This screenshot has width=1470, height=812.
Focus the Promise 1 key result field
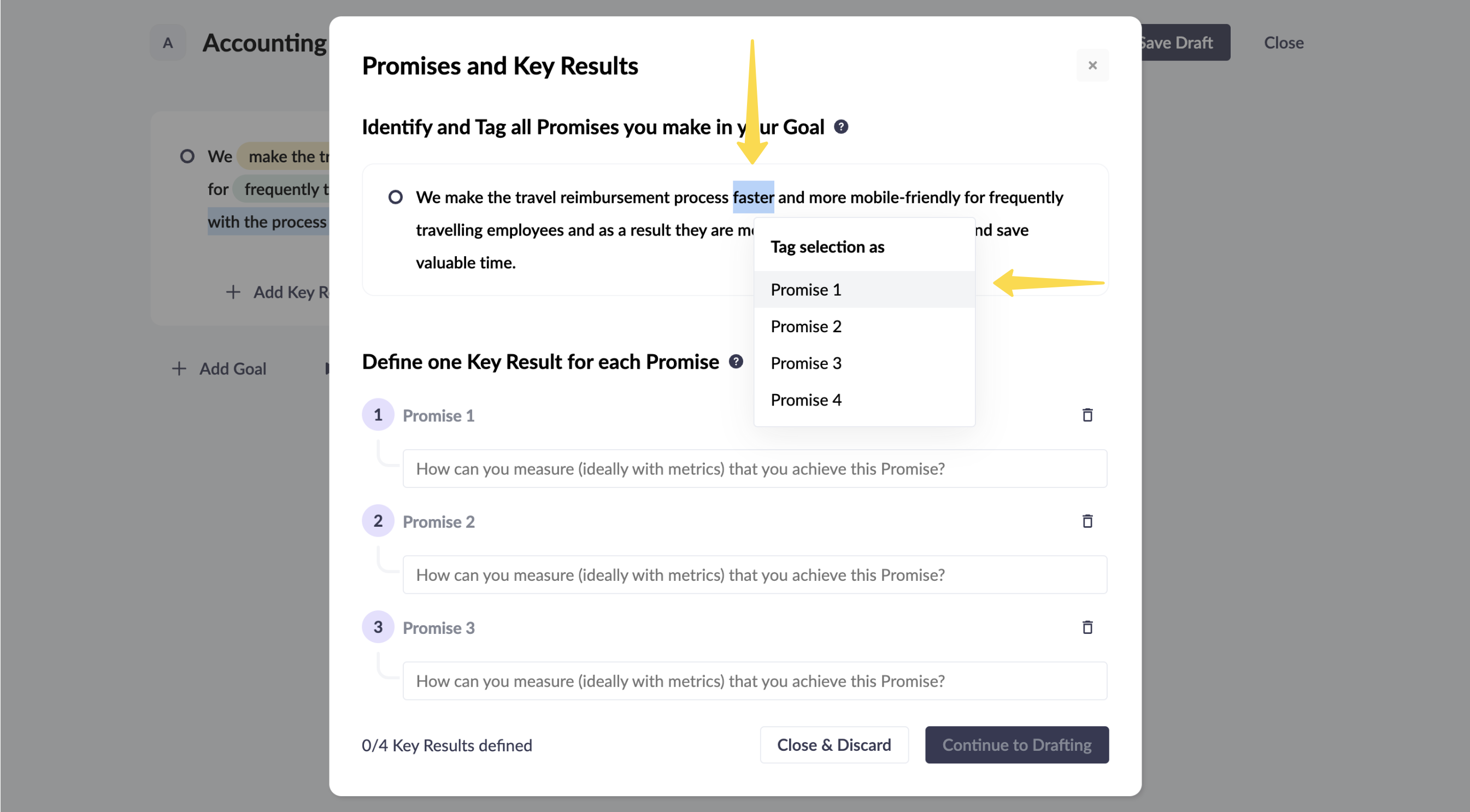point(755,468)
